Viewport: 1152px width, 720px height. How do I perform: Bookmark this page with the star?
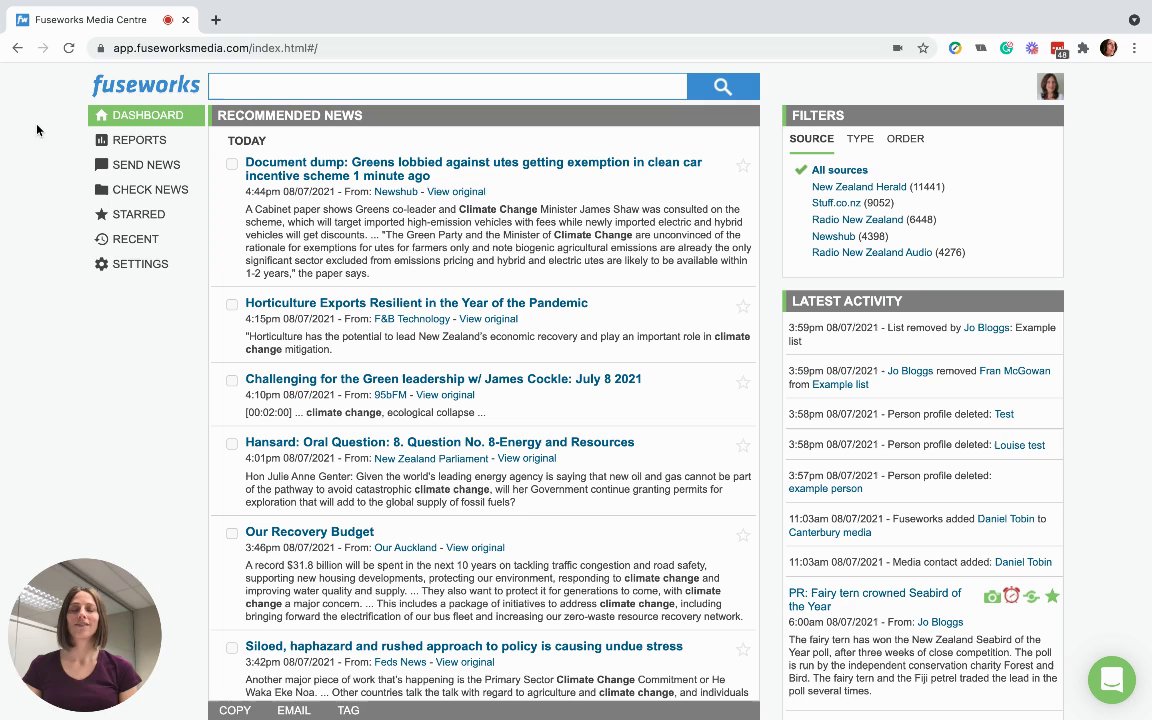pyautogui.click(x=923, y=48)
